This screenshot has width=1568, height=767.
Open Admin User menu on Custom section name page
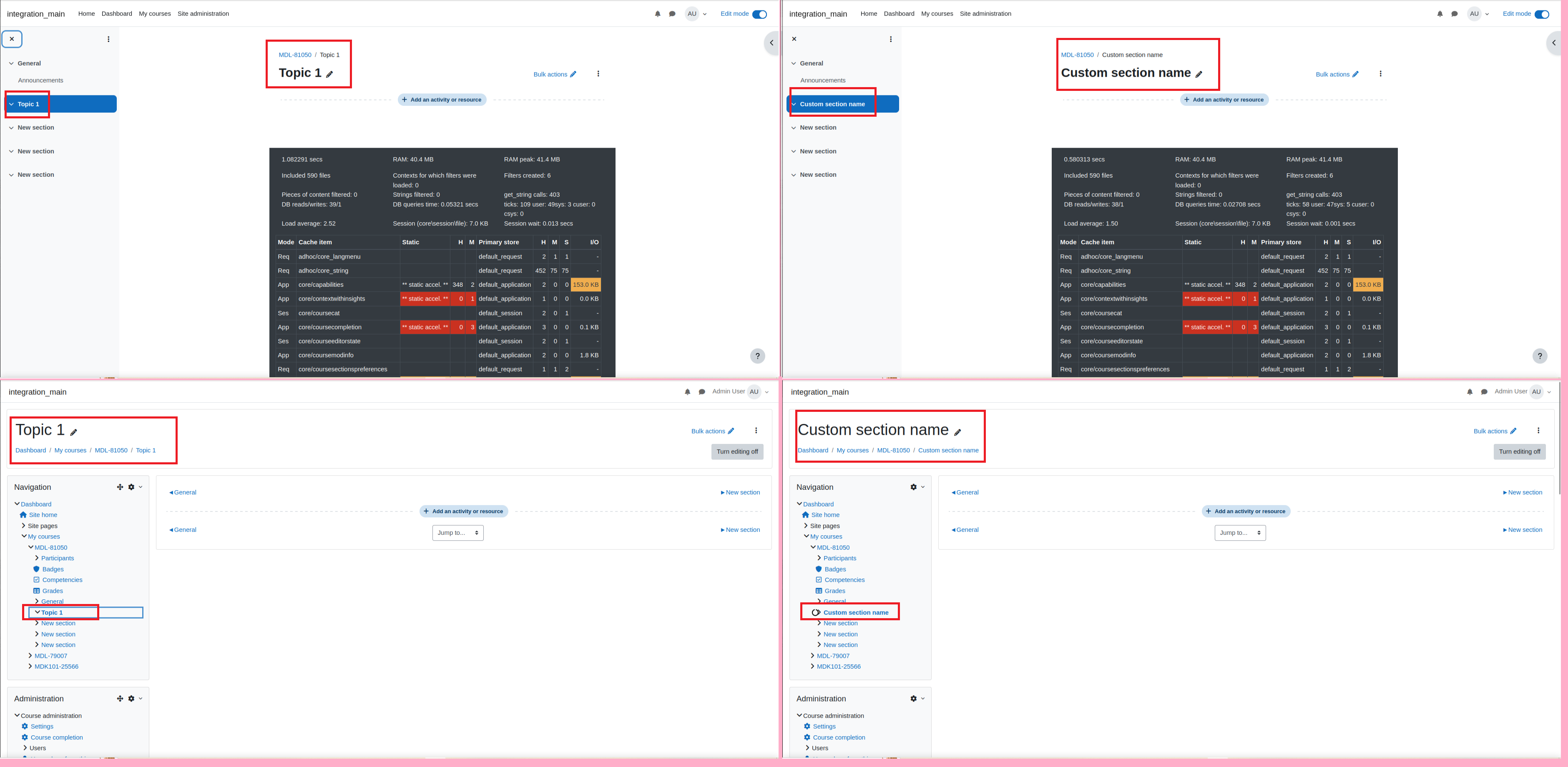pos(1523,392)
